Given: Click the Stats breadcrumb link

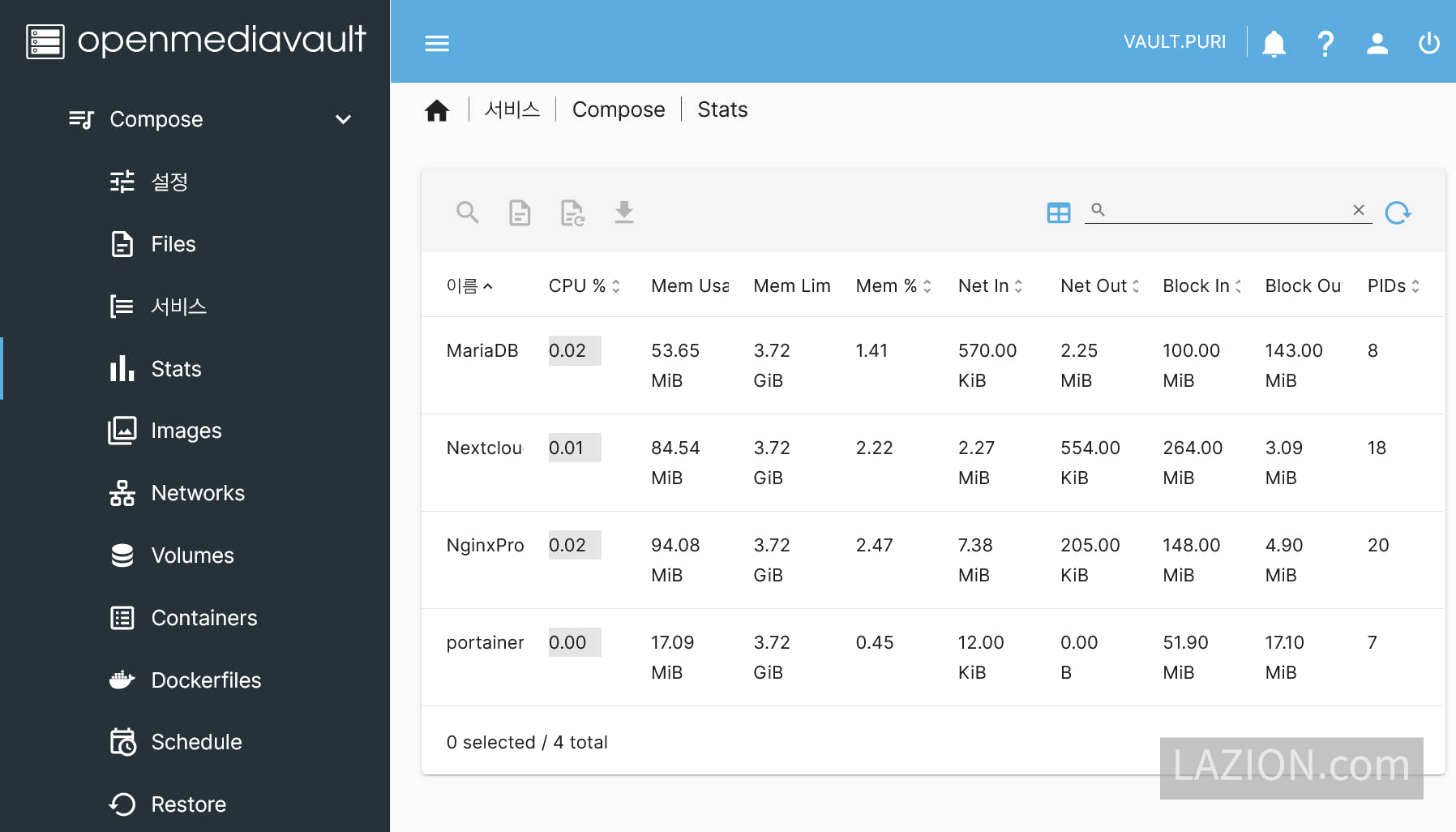Looking at the screenshot, I should pyautogui.click(x=722, y=109).
